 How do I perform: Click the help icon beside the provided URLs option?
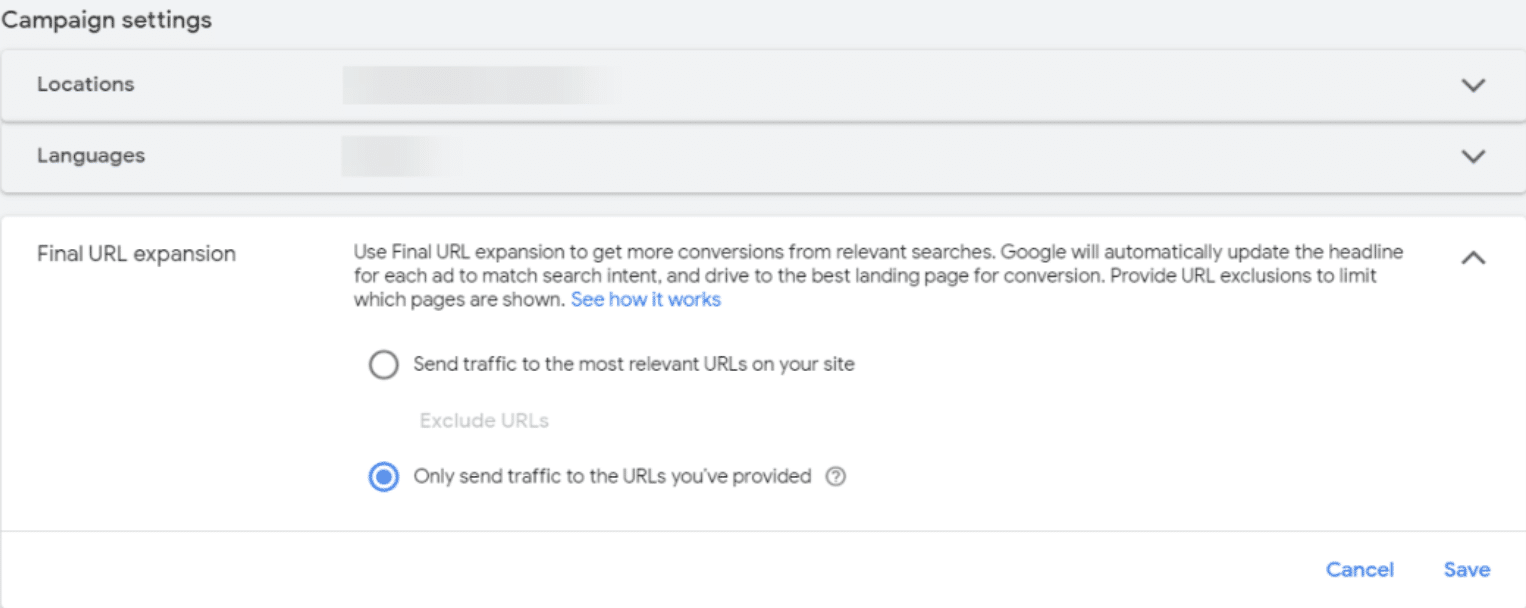[x=836, y=477]
